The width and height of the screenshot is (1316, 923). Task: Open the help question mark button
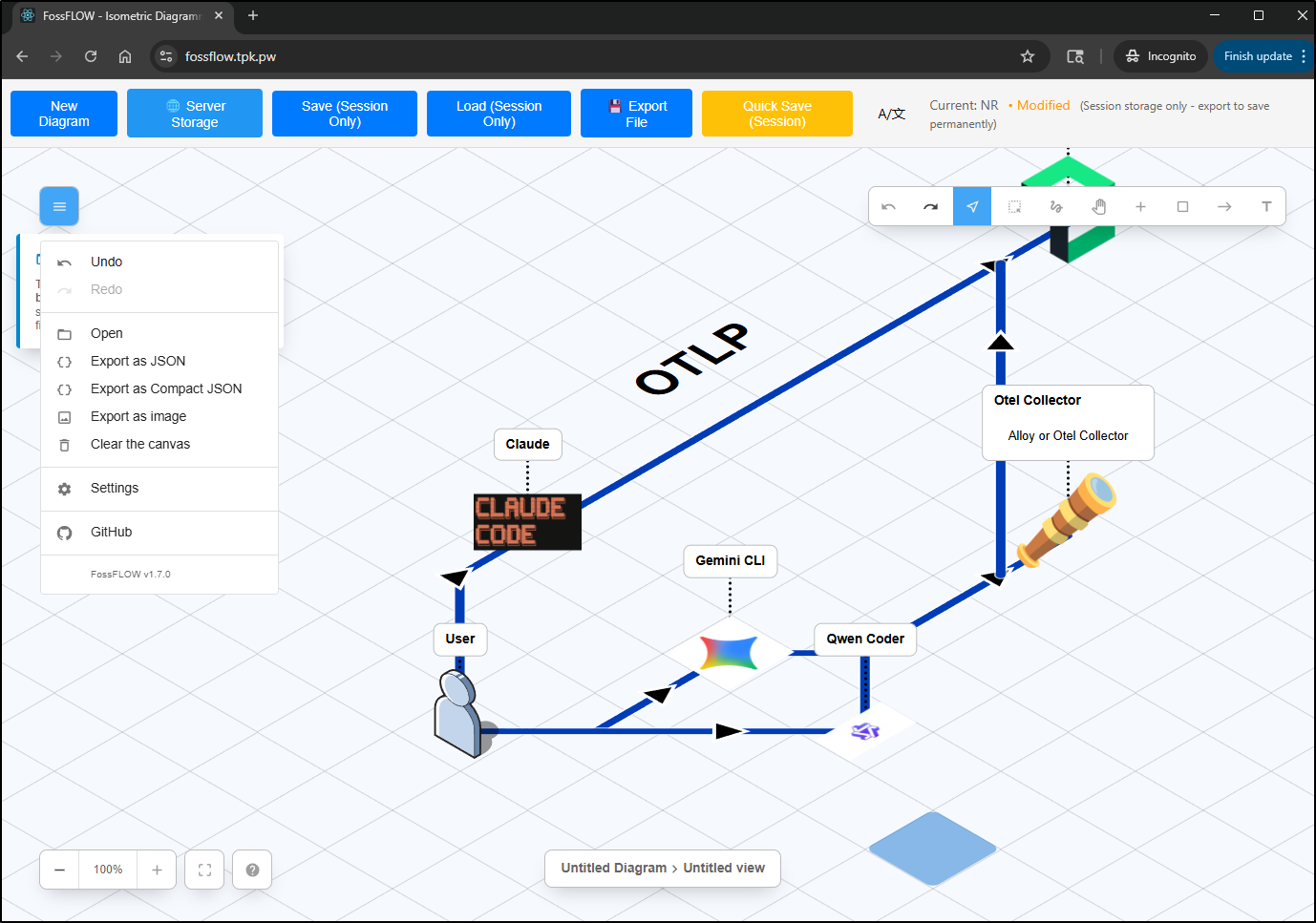252,870
